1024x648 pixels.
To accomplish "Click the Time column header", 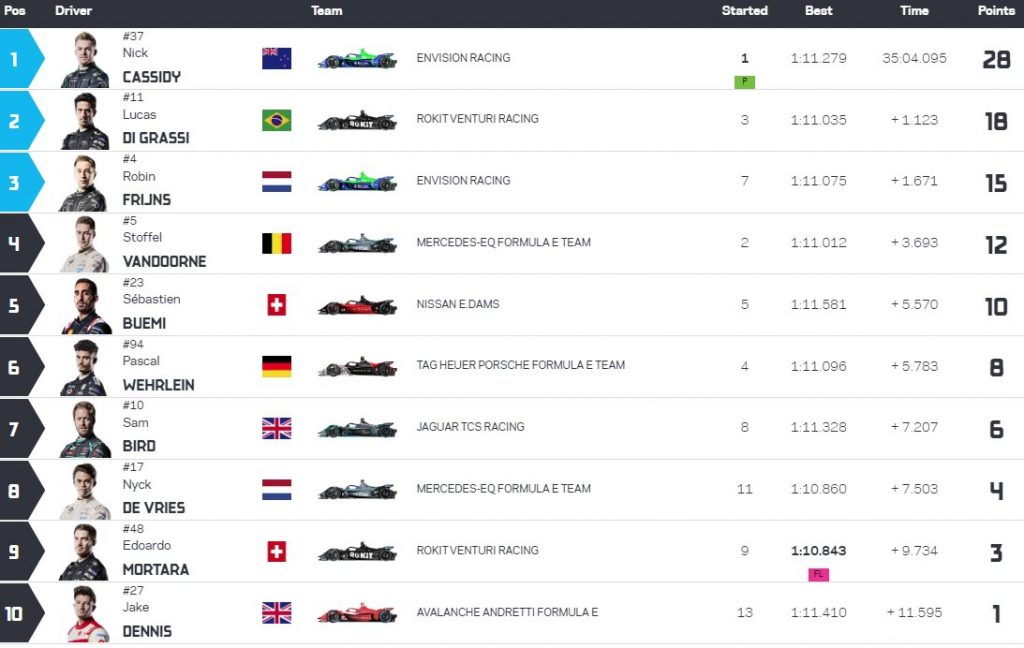I will pos(914,10).
